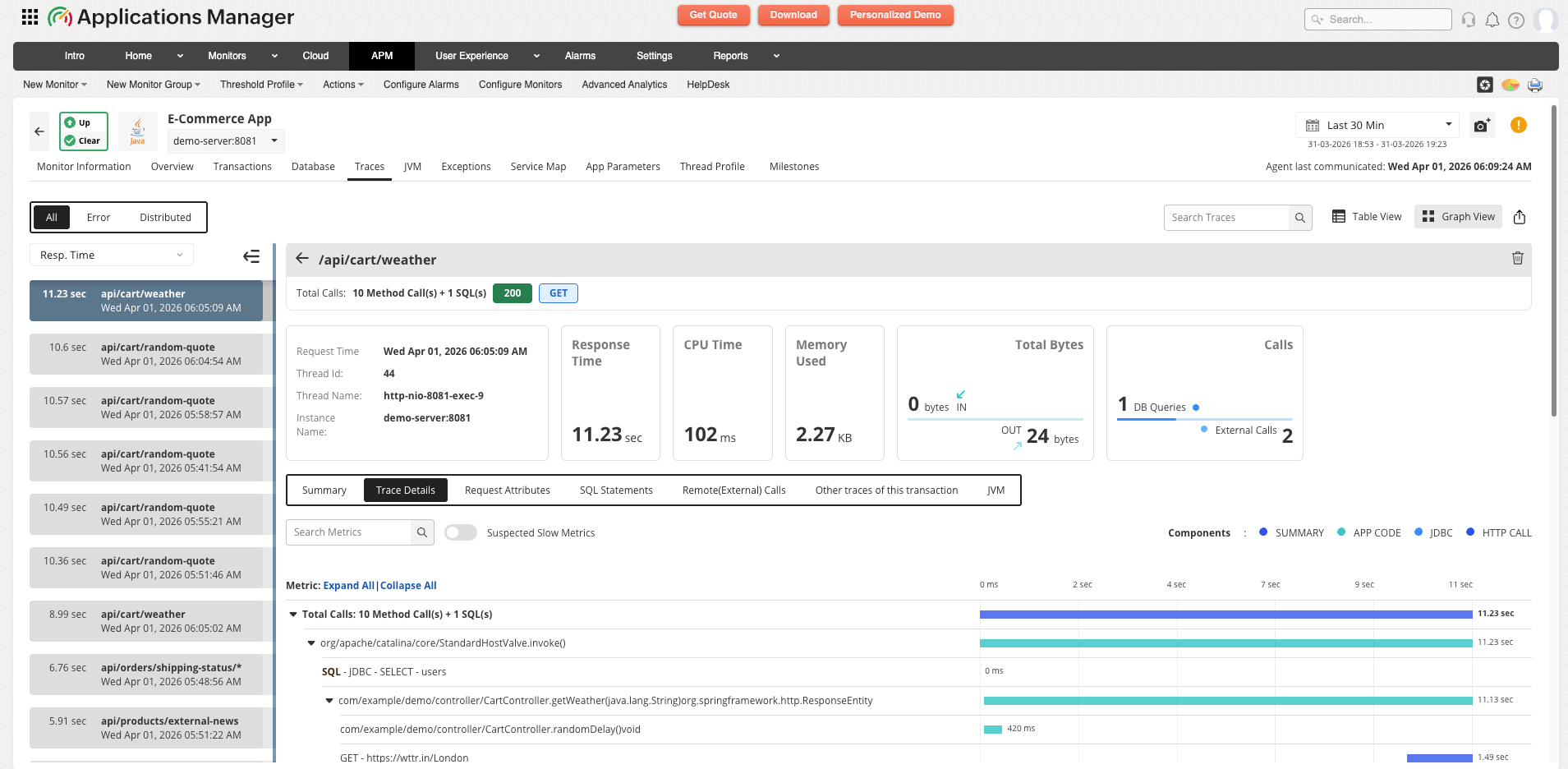Click the share/export traces icon

point(1519,217)
